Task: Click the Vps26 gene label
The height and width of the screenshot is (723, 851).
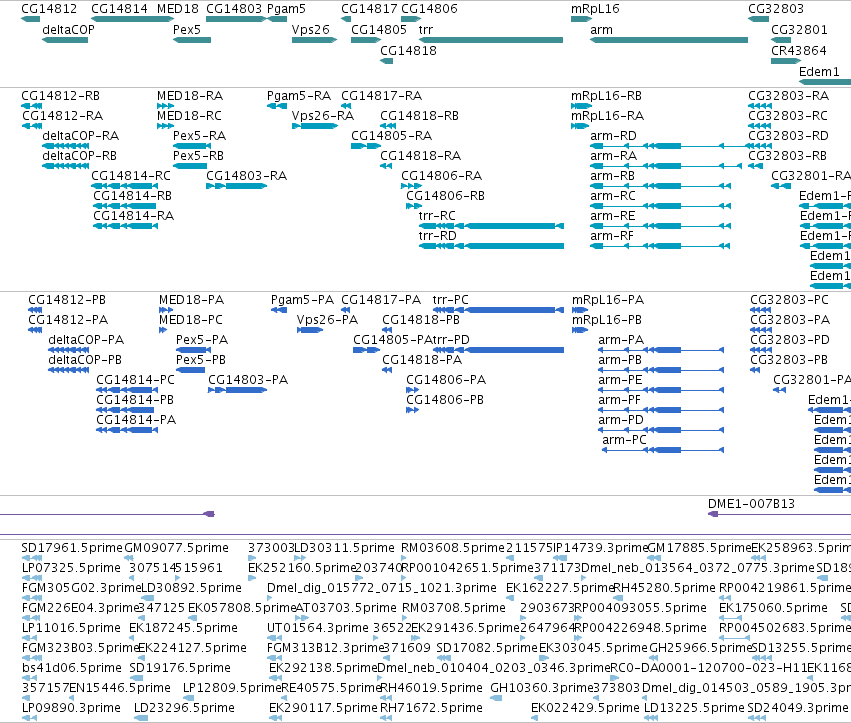Action: click(x=310, y=30)
